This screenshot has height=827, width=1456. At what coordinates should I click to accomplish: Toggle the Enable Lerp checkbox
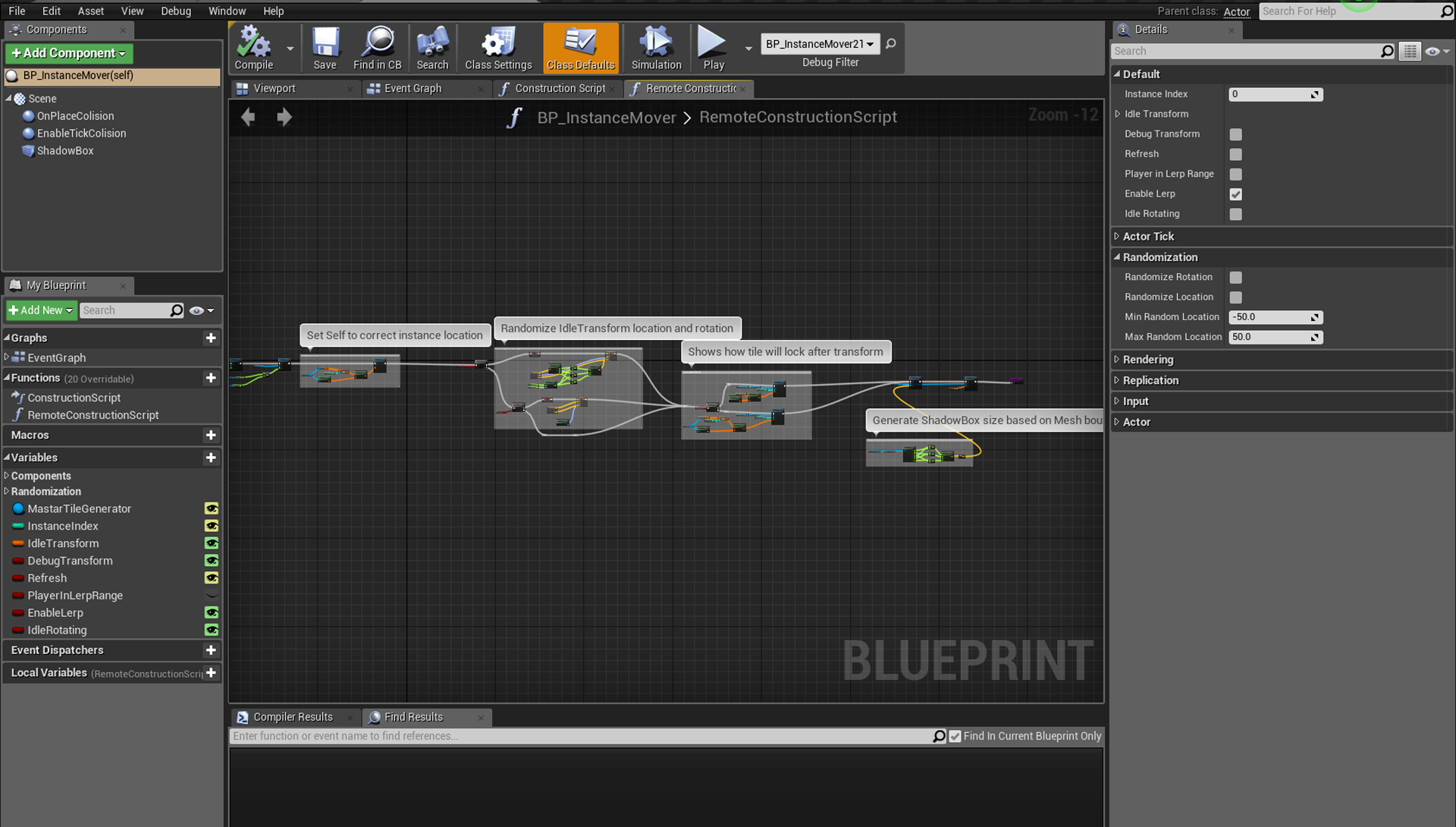(x=1235, y=194)
